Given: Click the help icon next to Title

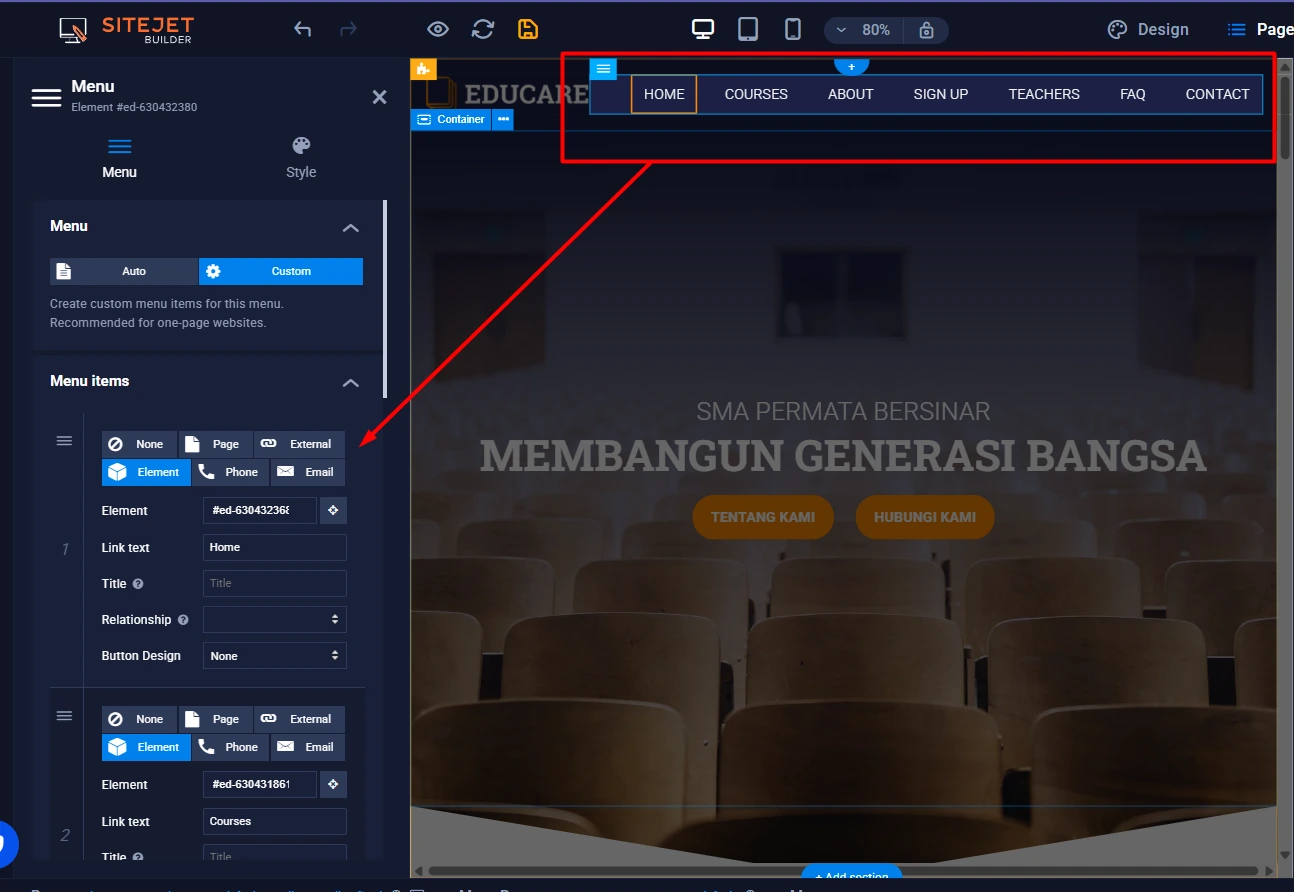Looking at the screenshot, I should pos(138,584).
